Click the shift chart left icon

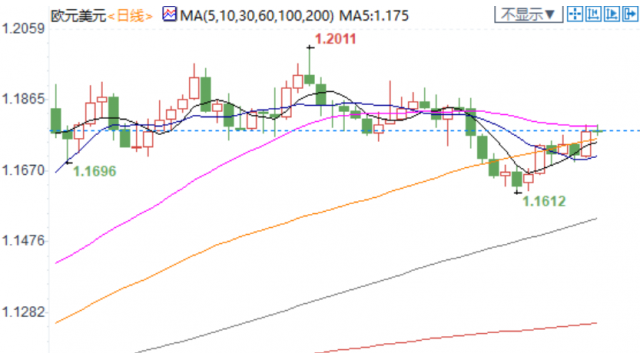point(593,14)
